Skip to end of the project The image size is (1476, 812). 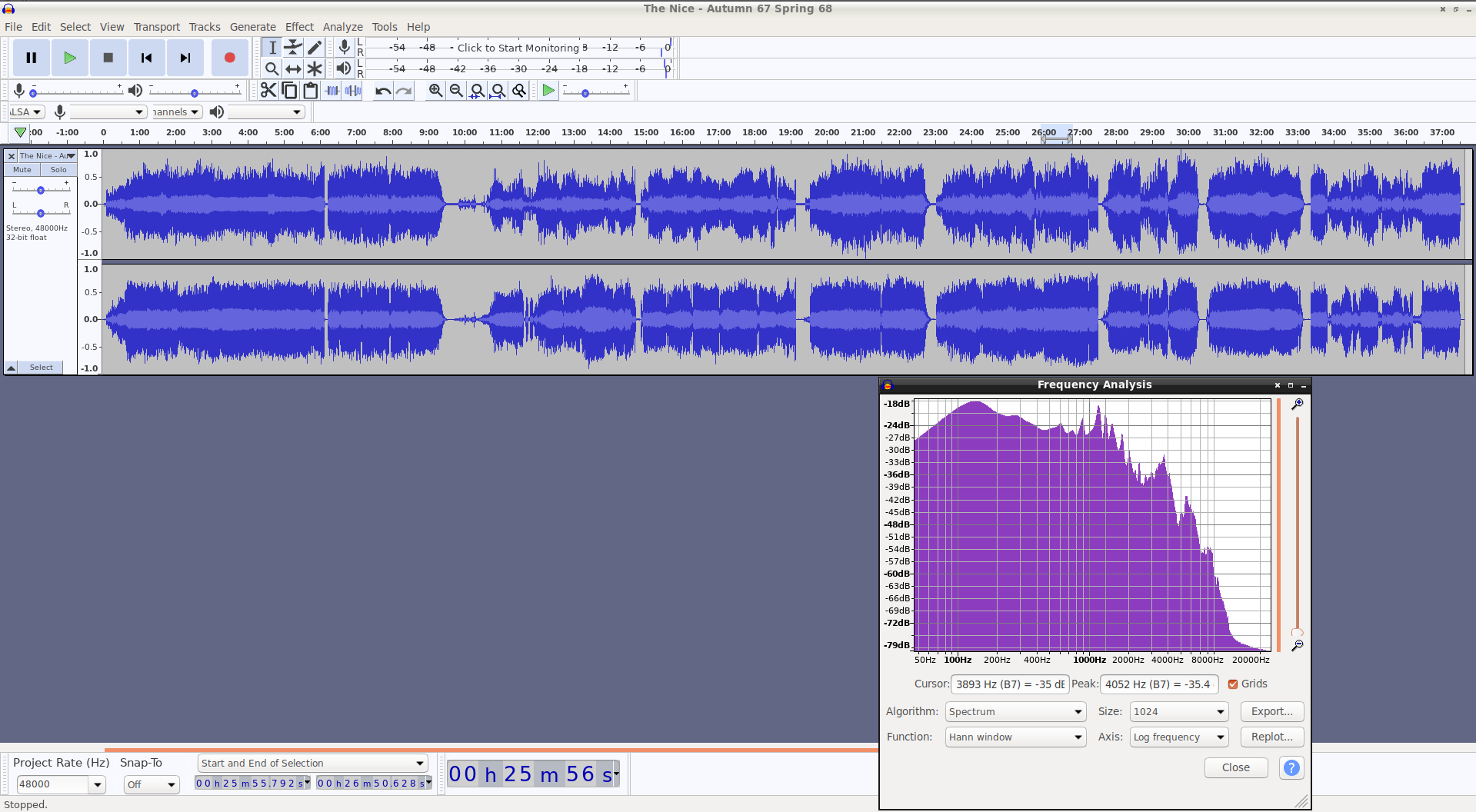(x=185, y=58)
